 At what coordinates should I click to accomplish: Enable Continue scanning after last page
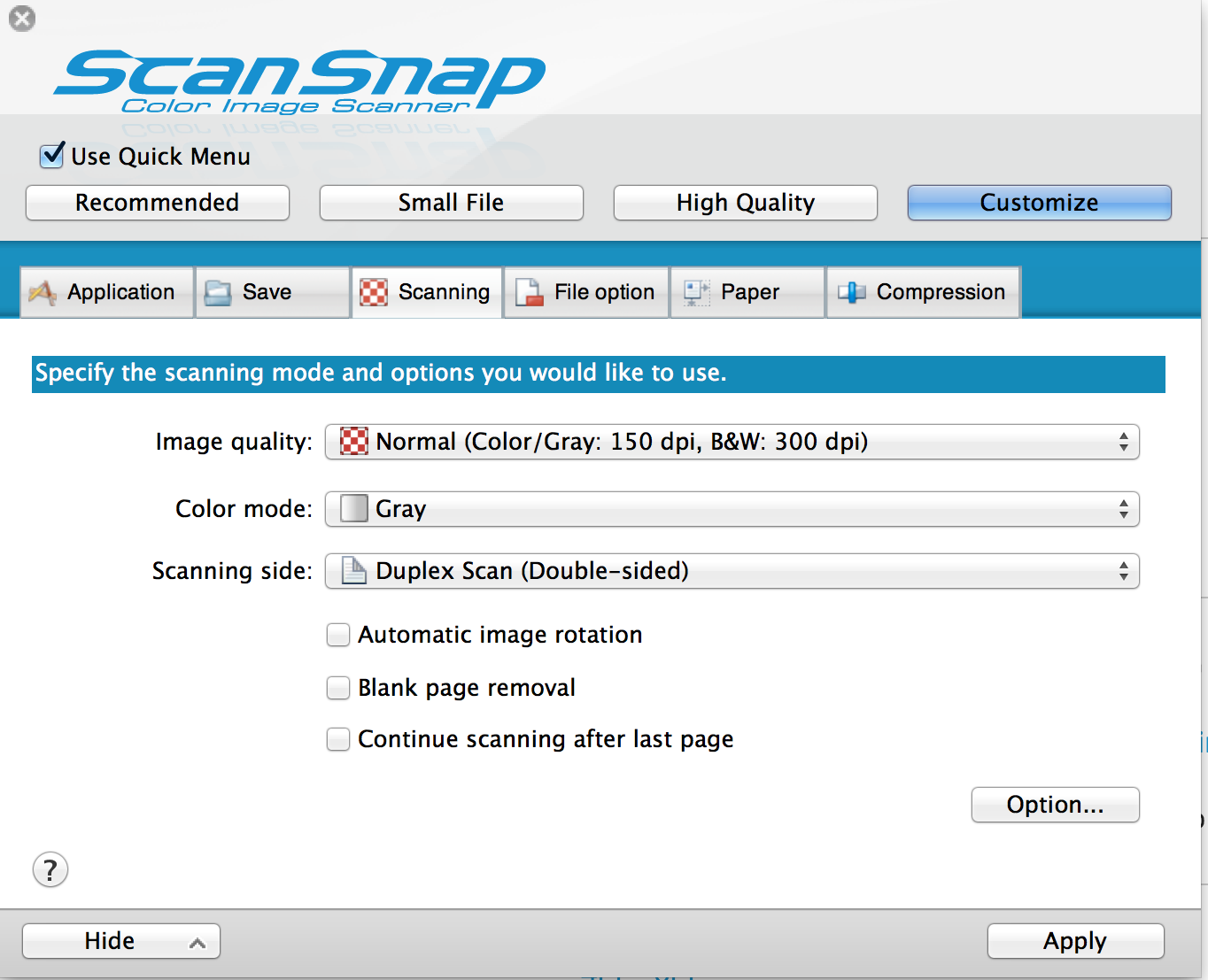338,739
